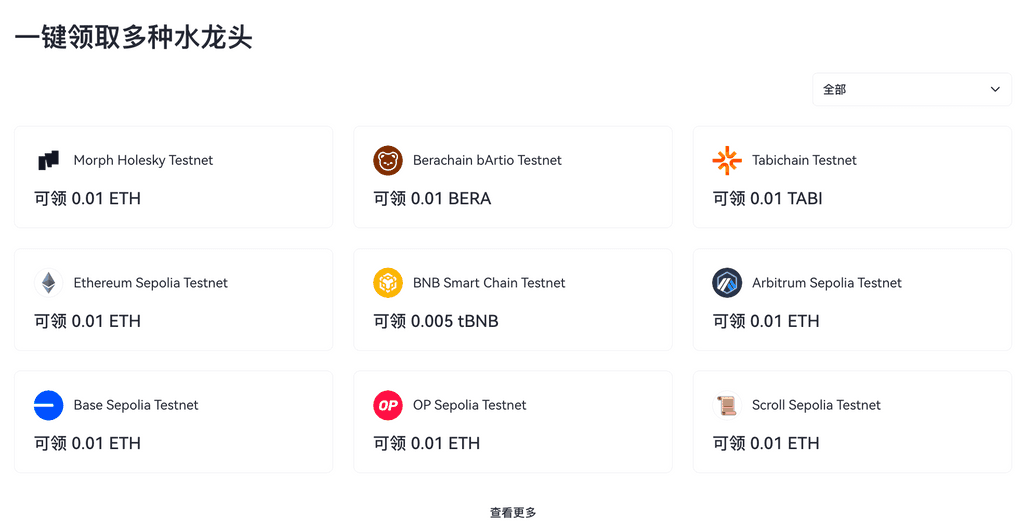This screenshot has width=1024, height=526.
Task: Select the Morph Holesky Testnet label
Action: (143, 161)
